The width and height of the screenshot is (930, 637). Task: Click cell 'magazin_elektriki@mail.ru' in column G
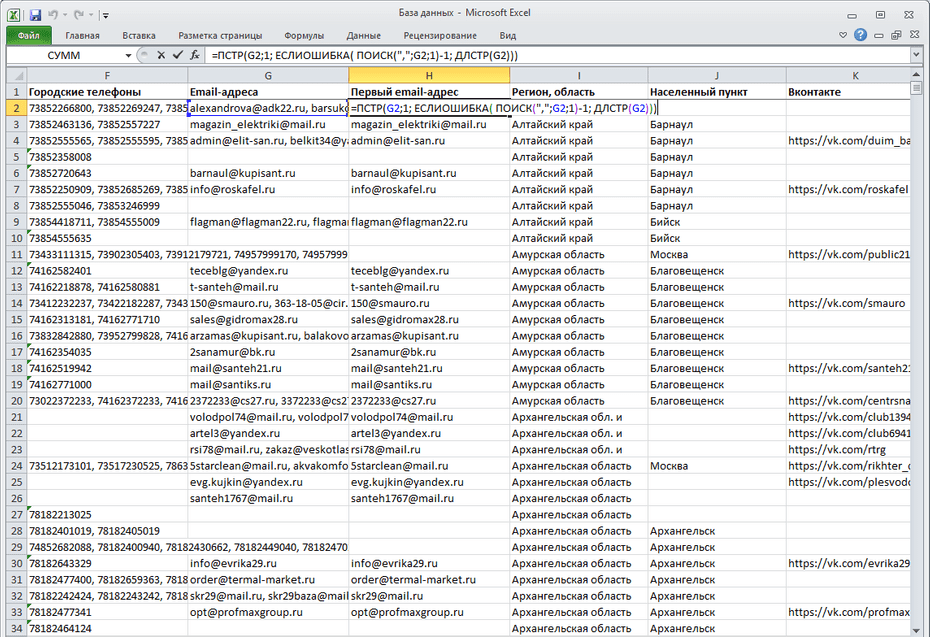click(268, 125)
